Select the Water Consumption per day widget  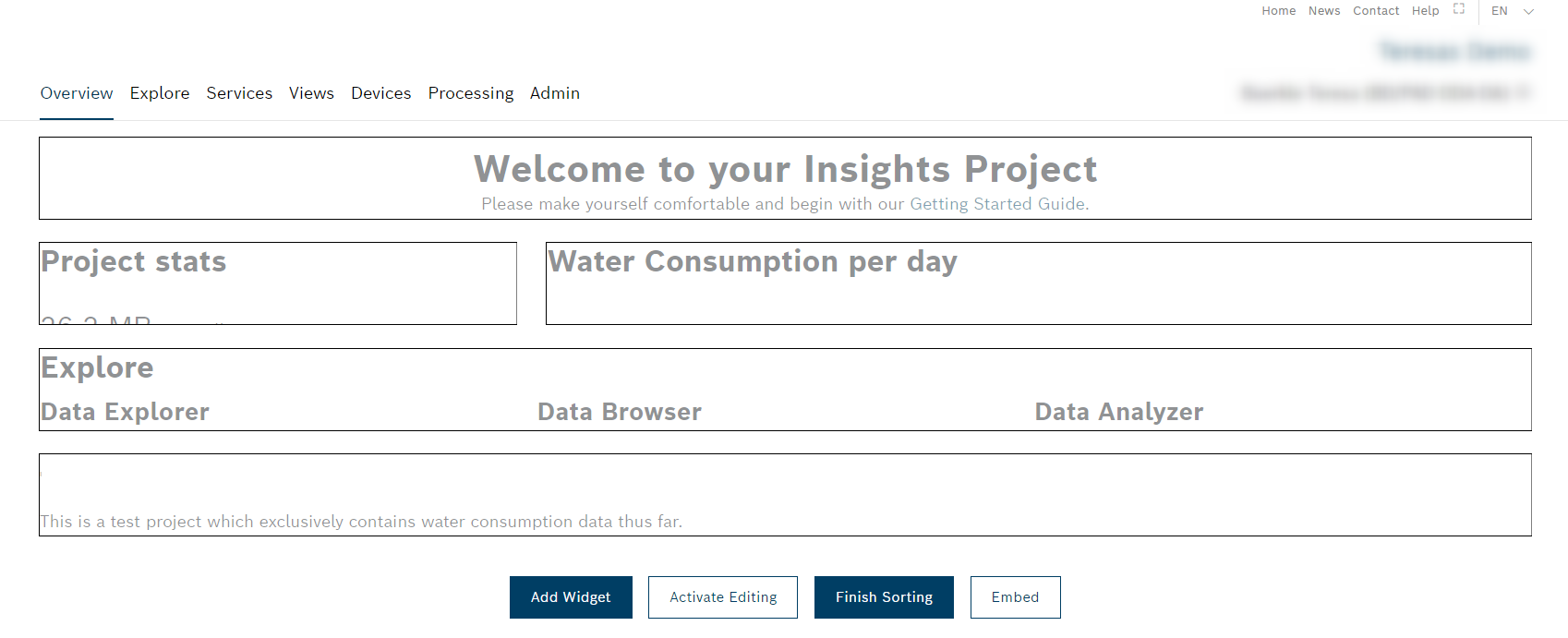[x=1038, y=283]
